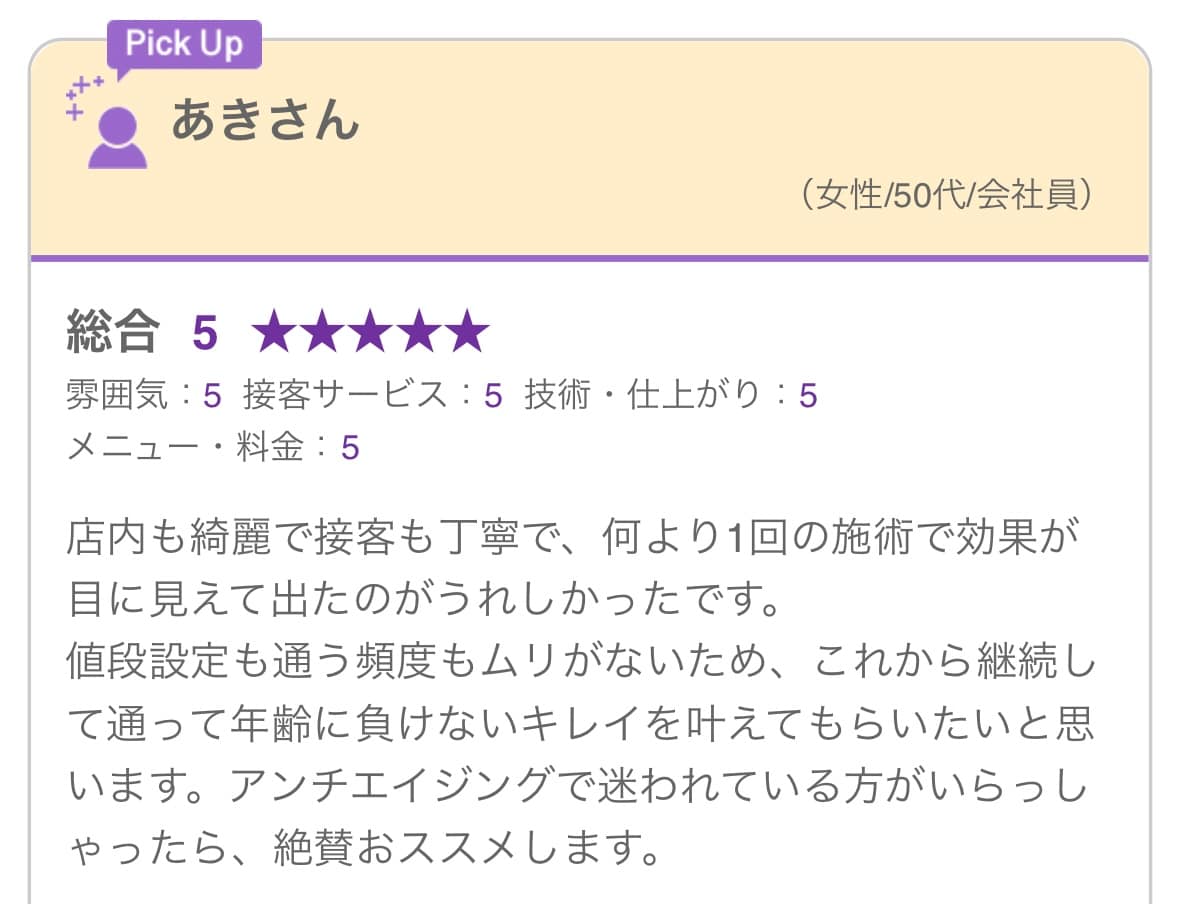Click the third rating star

pyautogui.click(x=370, y=332)
